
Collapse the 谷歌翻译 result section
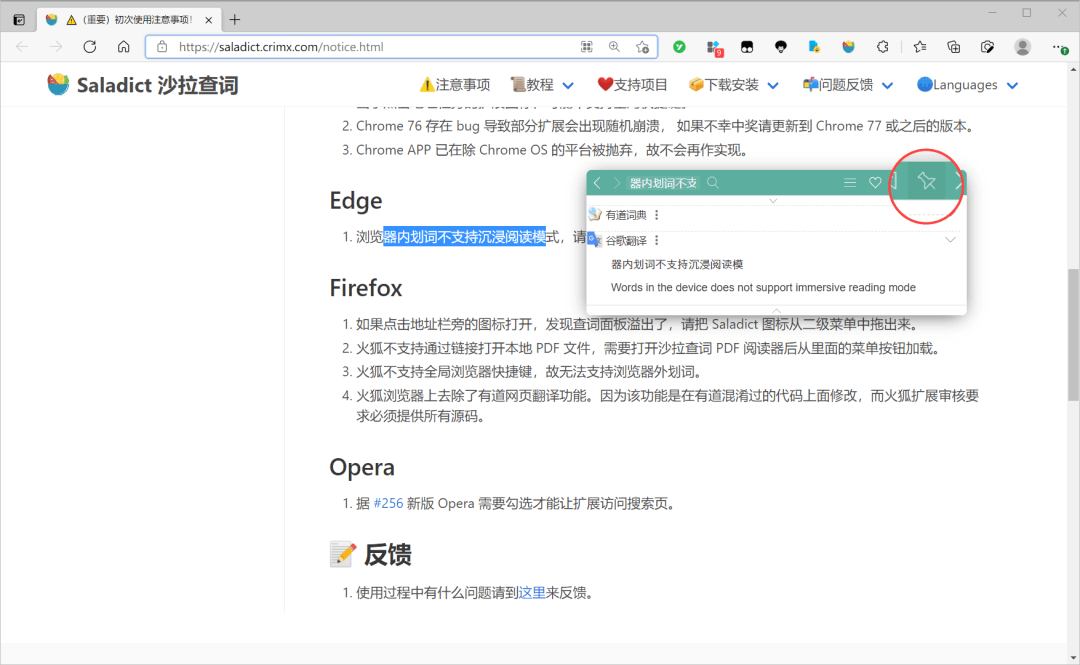pyautogui.click(x=951, y=240)
